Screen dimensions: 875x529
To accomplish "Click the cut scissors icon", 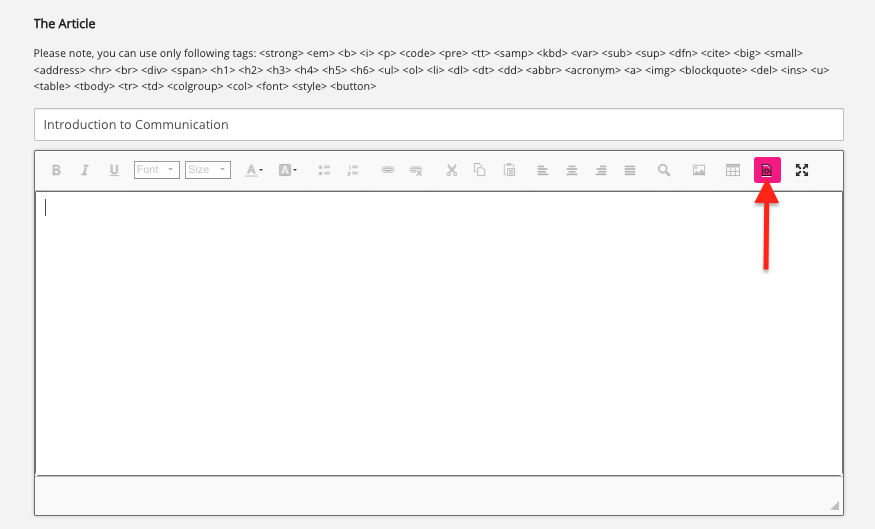I will coord(451,170).
